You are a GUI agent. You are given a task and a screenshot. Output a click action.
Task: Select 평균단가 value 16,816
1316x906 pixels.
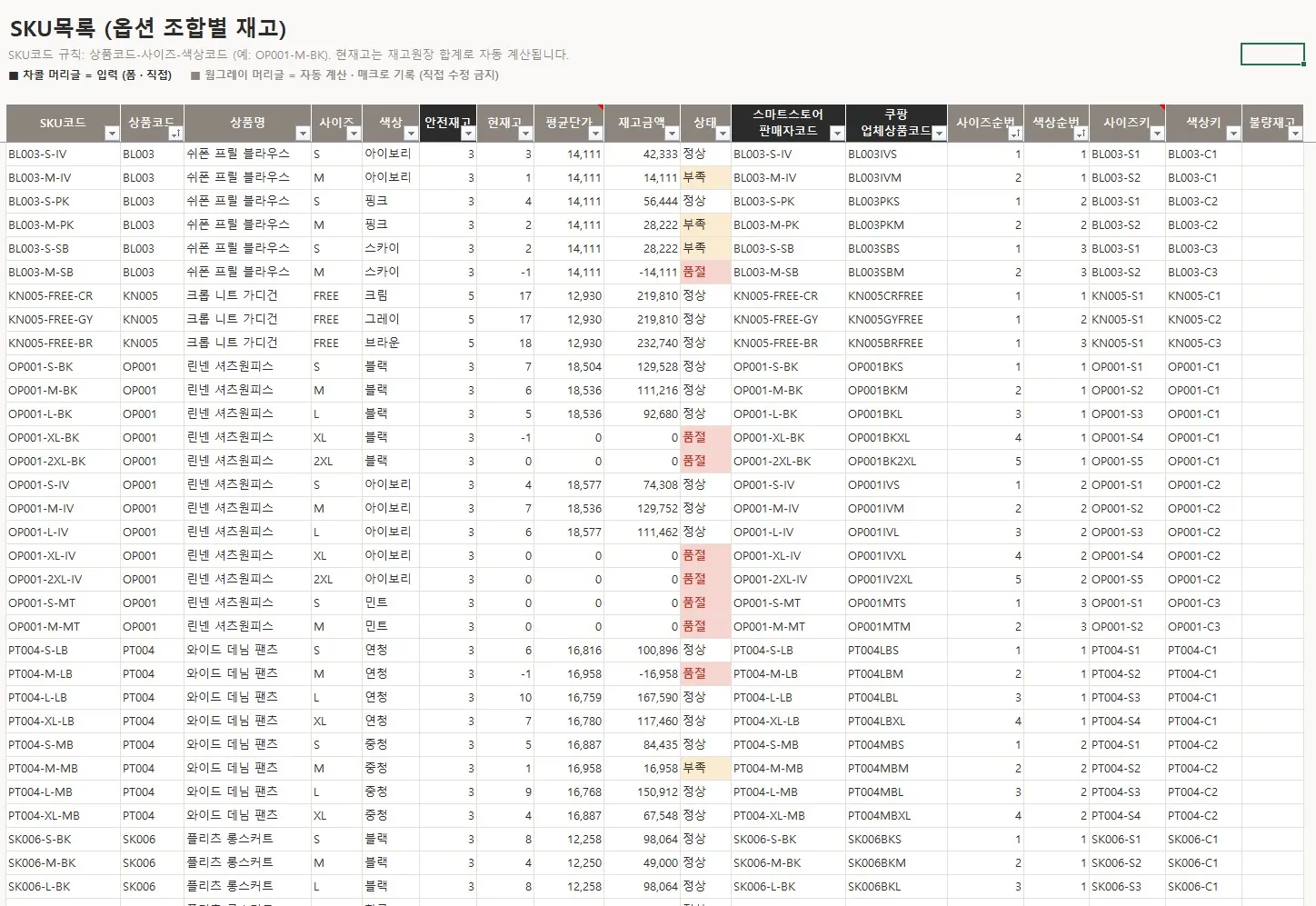pyautogui.click(x=569, y=651)
